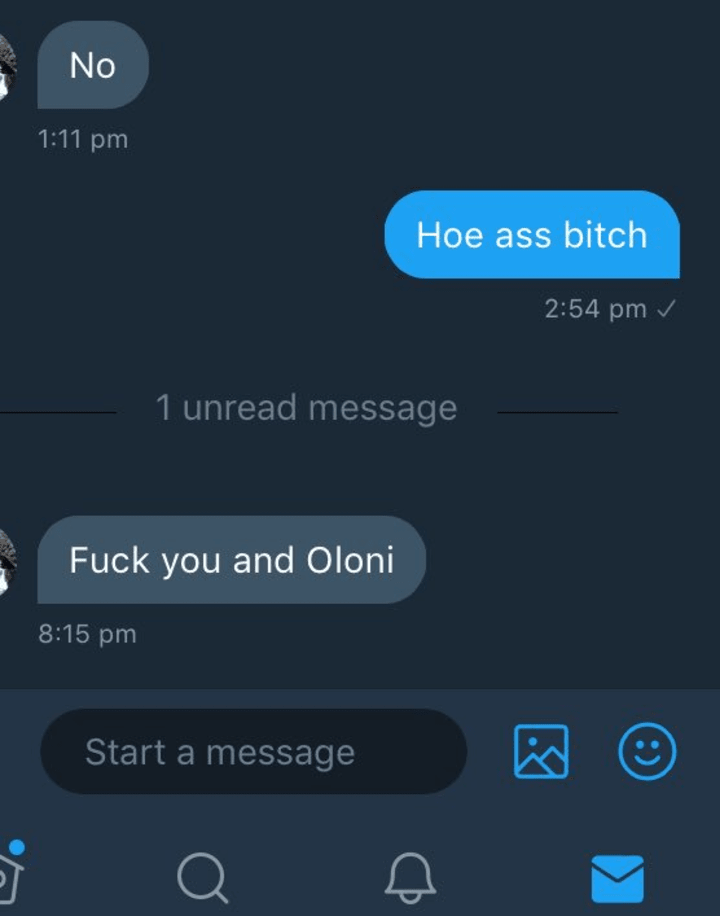Open the image attachment picker icon

pos(541,751)
